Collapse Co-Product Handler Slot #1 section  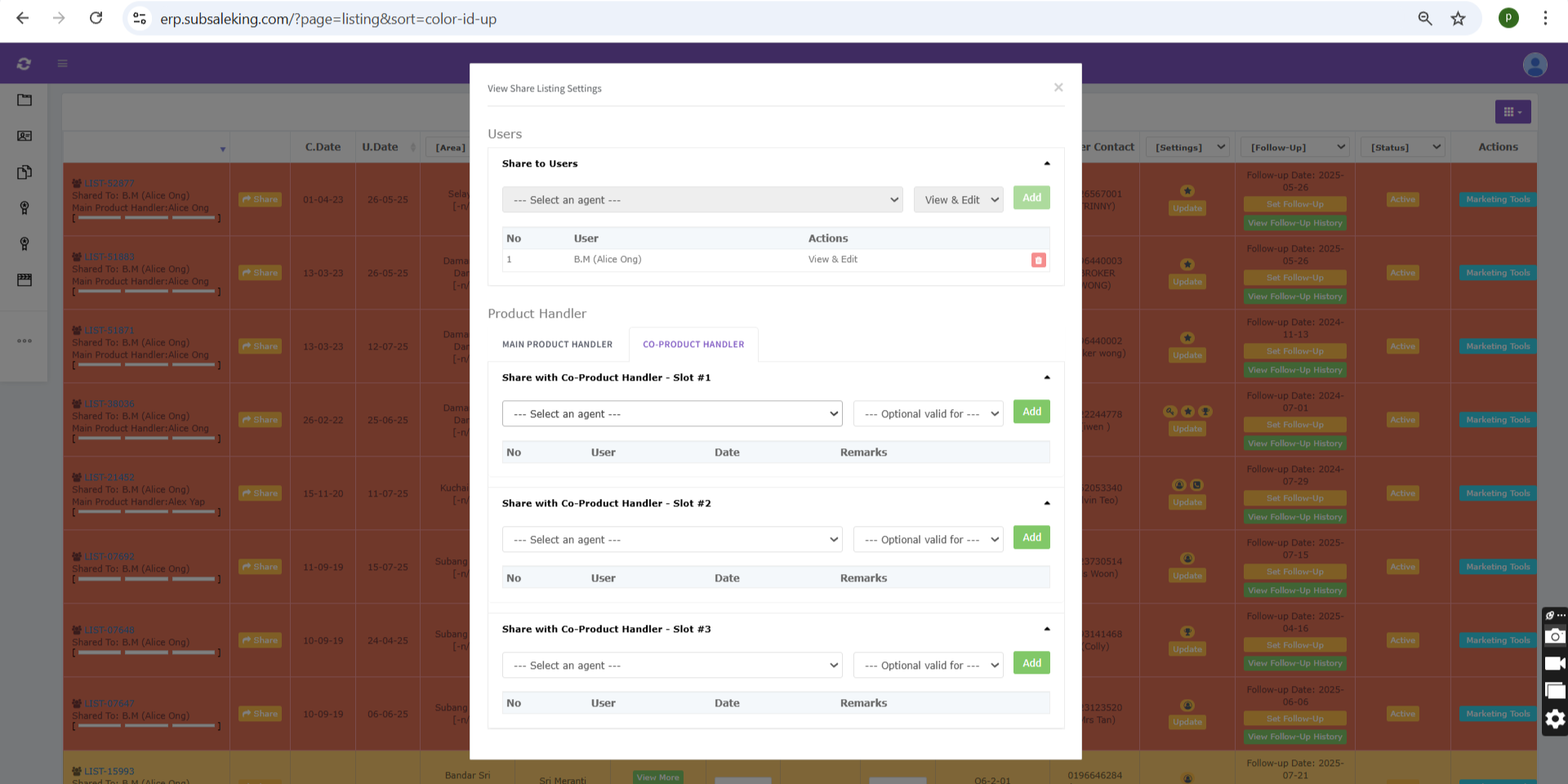(x=1046, y=378)
